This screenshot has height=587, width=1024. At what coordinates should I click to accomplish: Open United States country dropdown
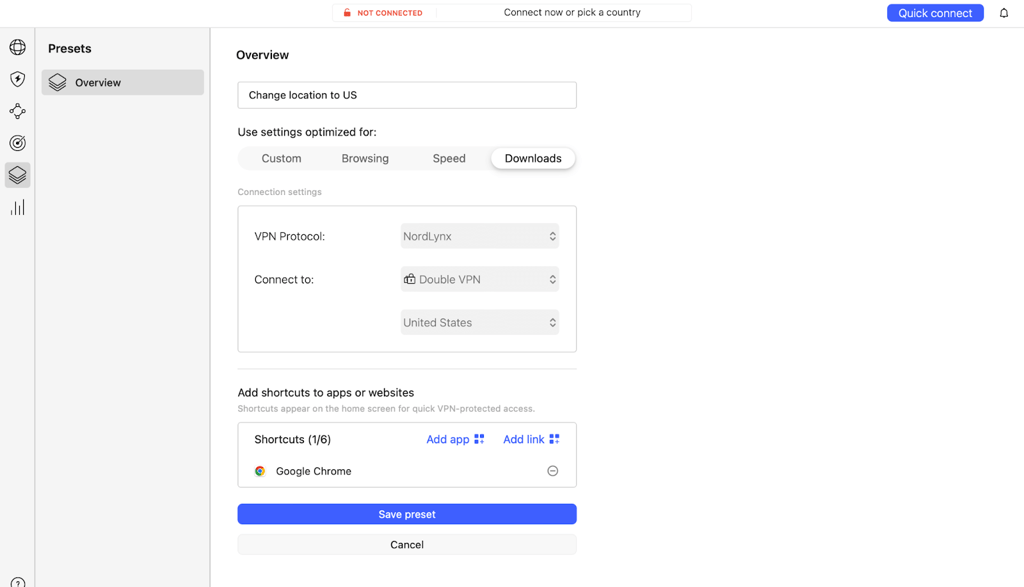coord(479,323)
